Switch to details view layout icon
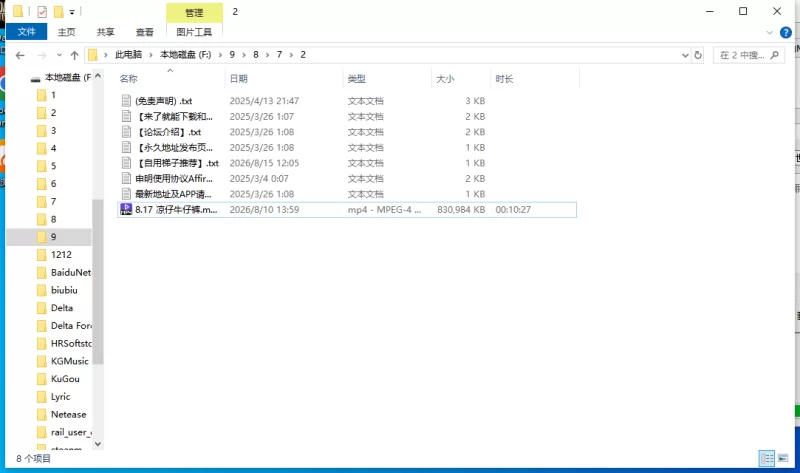The width and height of the screenshot is (800, 473). pyautogui.click(x=767, y=458)
